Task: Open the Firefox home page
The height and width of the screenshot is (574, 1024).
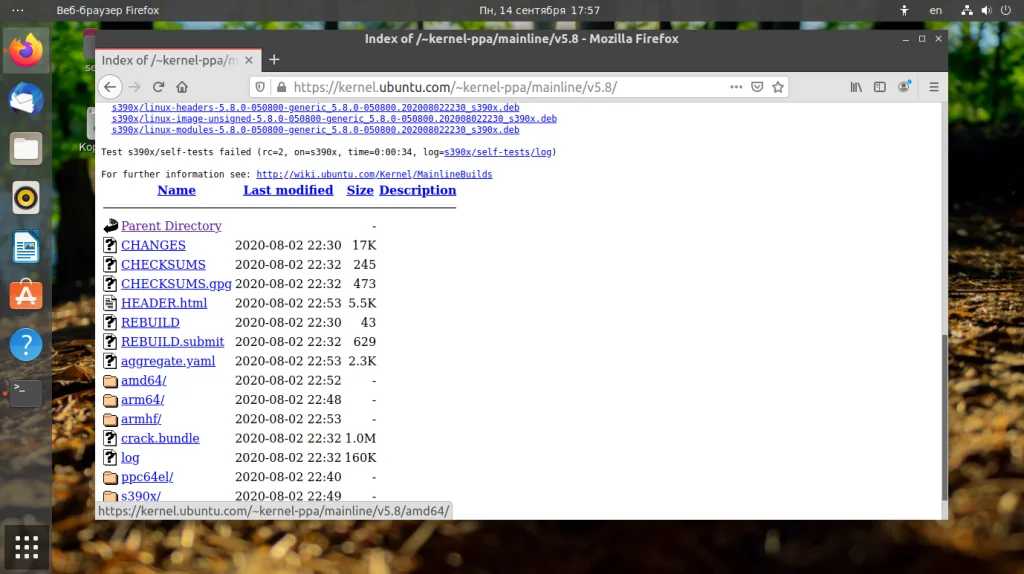Action: click(x=182, y=87)
